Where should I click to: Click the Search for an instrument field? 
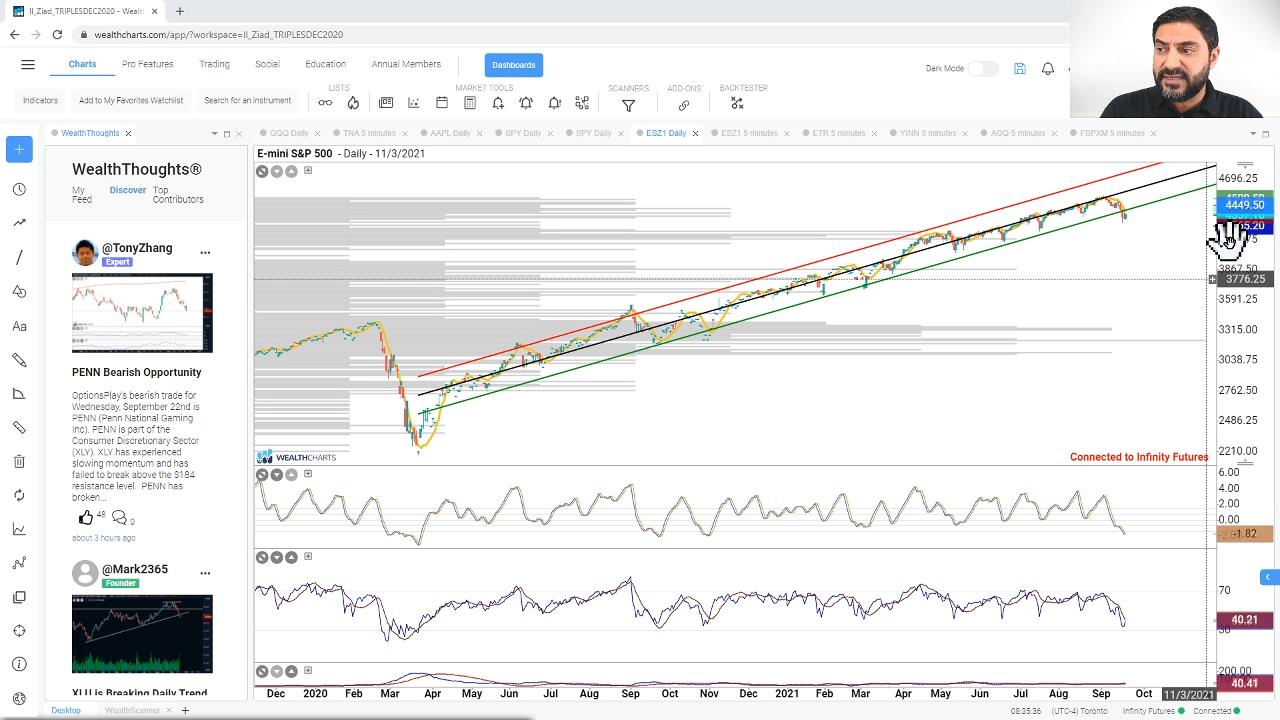tap(247, 100)
